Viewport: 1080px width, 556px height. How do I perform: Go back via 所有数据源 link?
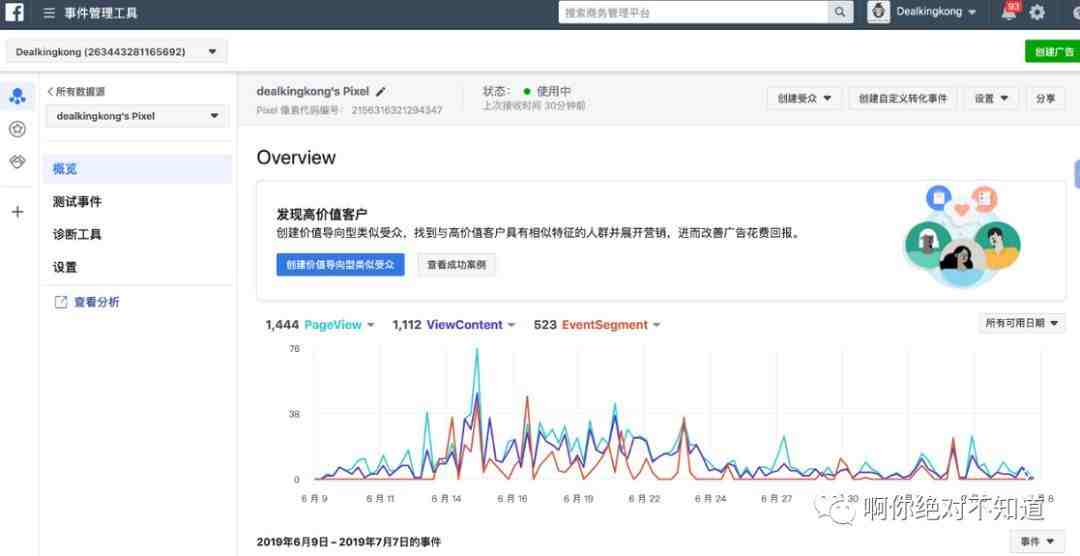coord(76,92)
